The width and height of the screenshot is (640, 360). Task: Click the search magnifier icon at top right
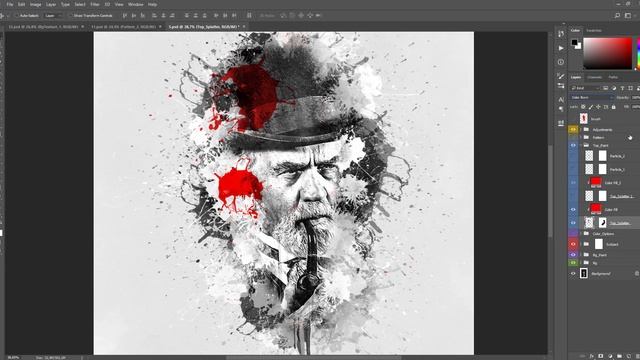(x=618, y=16)
